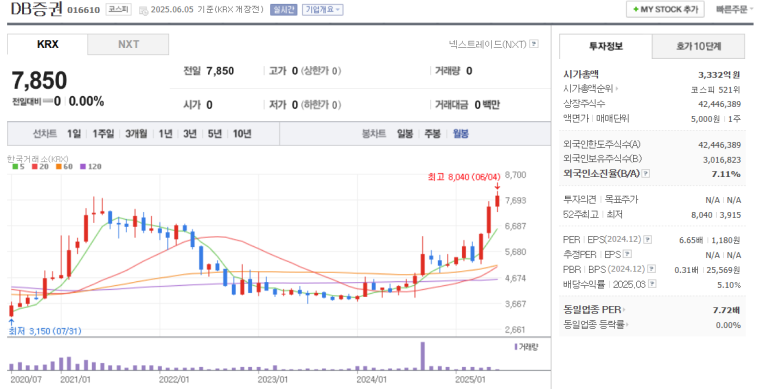Click the 상장주식수 value 42,446,389
This screenshot has width=773, height=389.
pos(719,104)
